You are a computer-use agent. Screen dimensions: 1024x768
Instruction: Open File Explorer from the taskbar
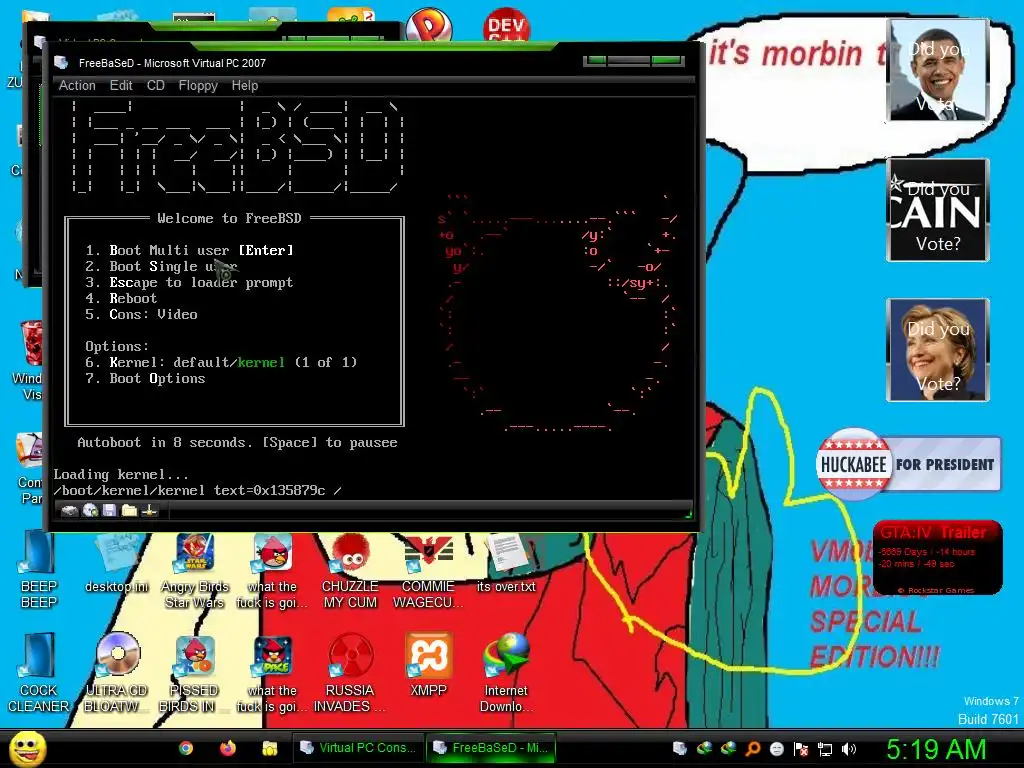point(270,748)
